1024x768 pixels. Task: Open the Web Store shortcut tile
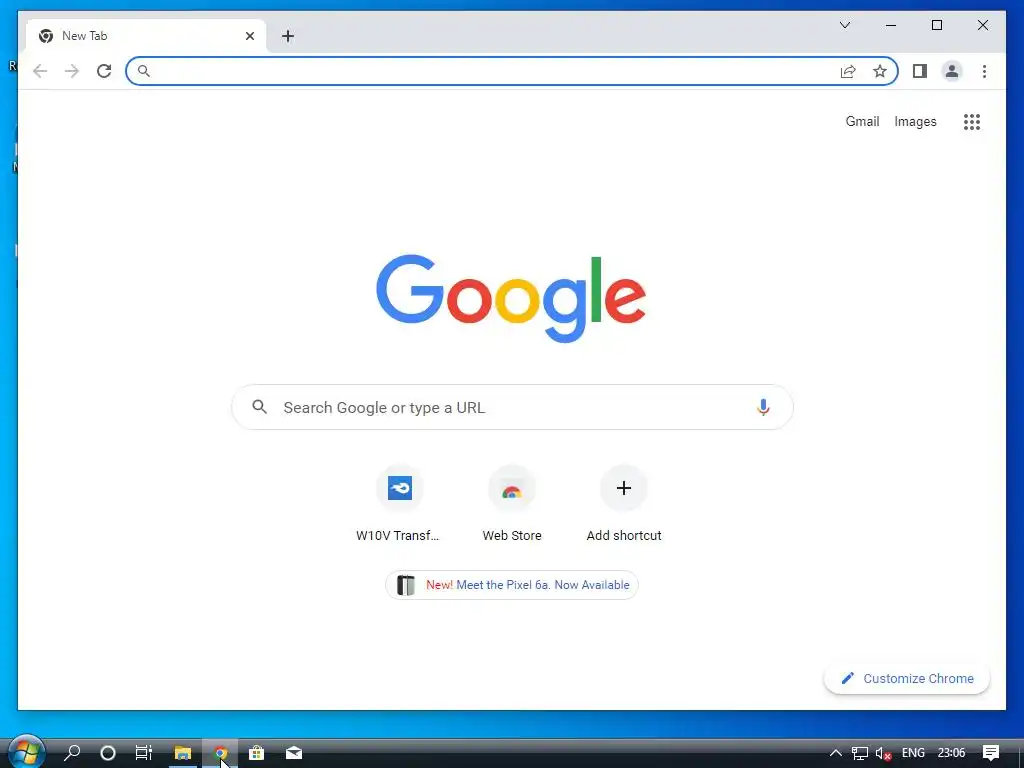[x=512, y=504]
